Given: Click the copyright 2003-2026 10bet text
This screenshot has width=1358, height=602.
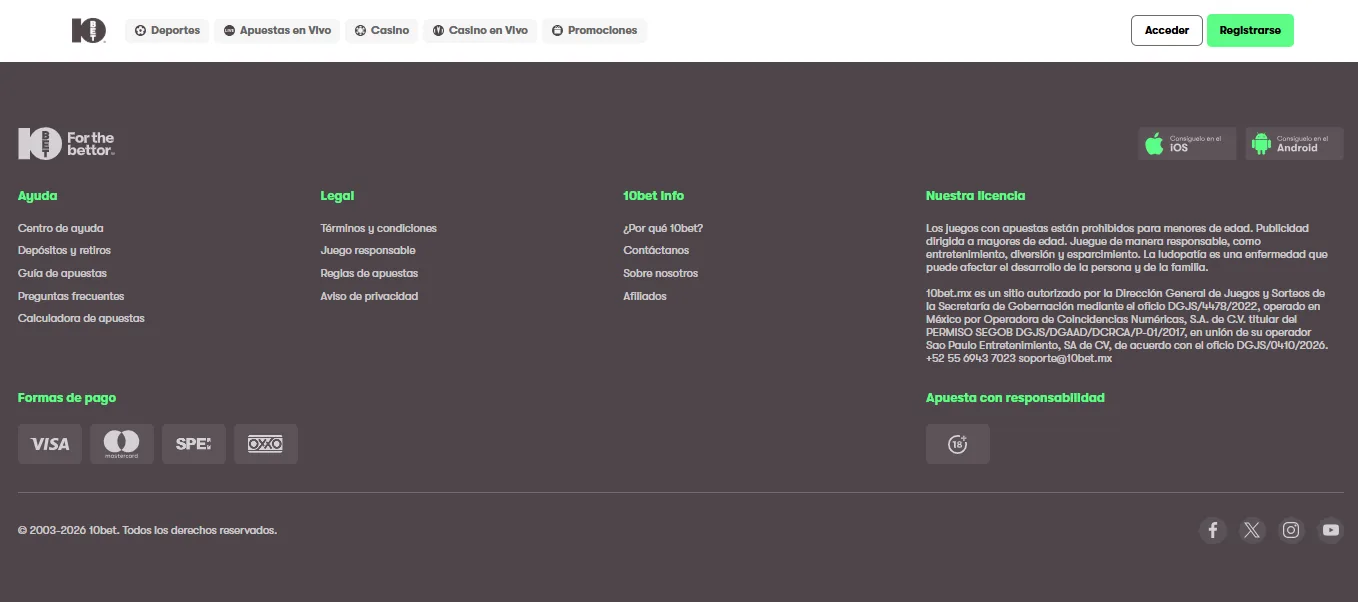Looking at the screenshot, I should tap(147, 530).
